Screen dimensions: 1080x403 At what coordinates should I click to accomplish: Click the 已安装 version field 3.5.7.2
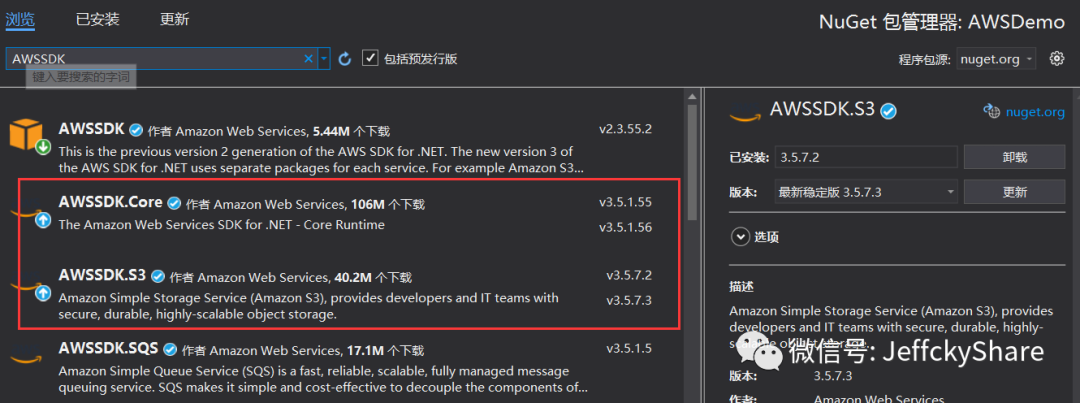866,157
